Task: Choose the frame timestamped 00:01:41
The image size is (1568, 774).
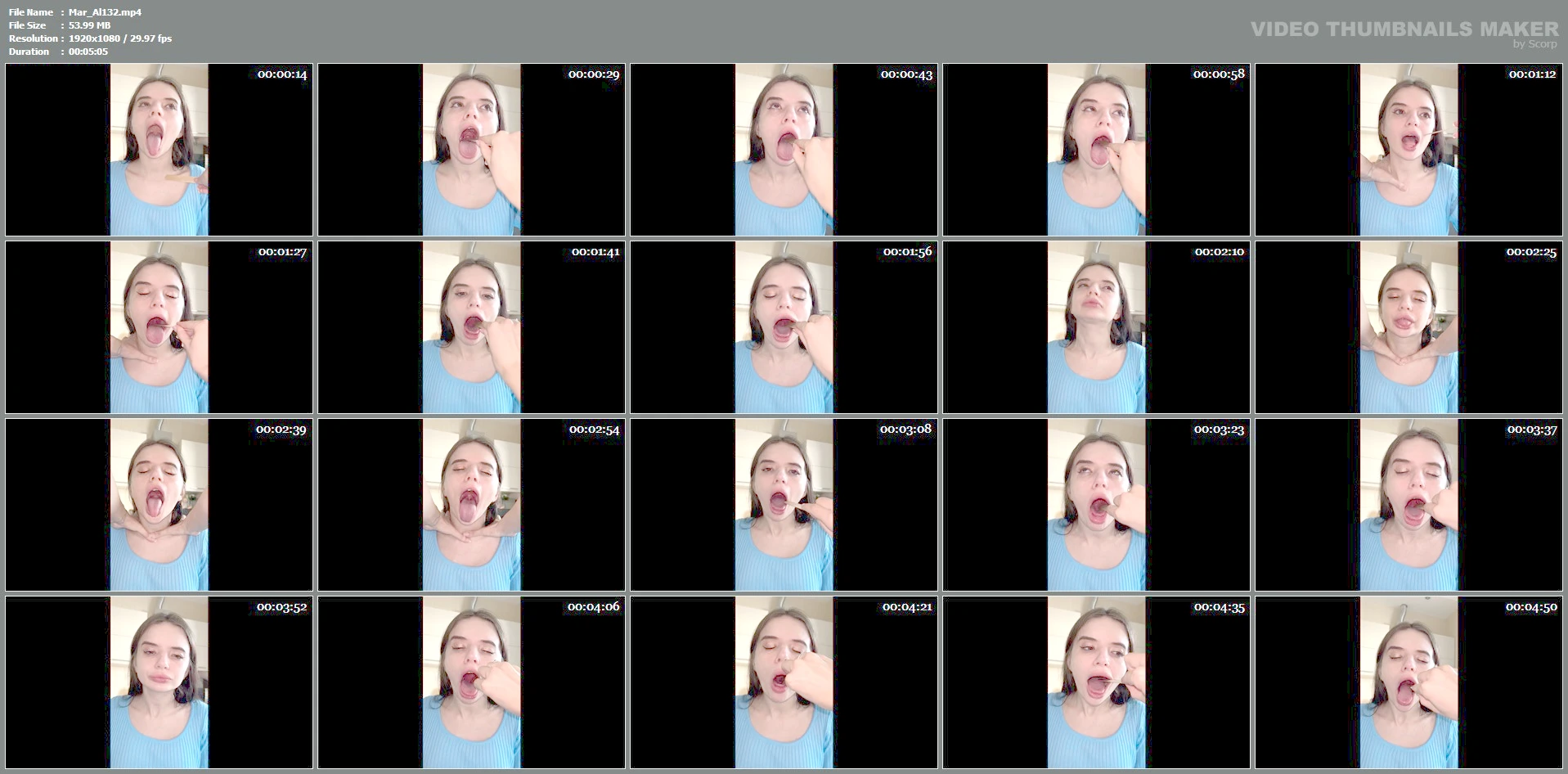Action: pyautogui.click(x=472, y=327)
